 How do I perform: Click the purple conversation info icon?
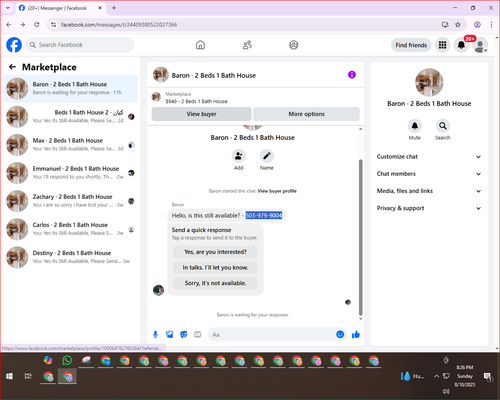(352, 75)
